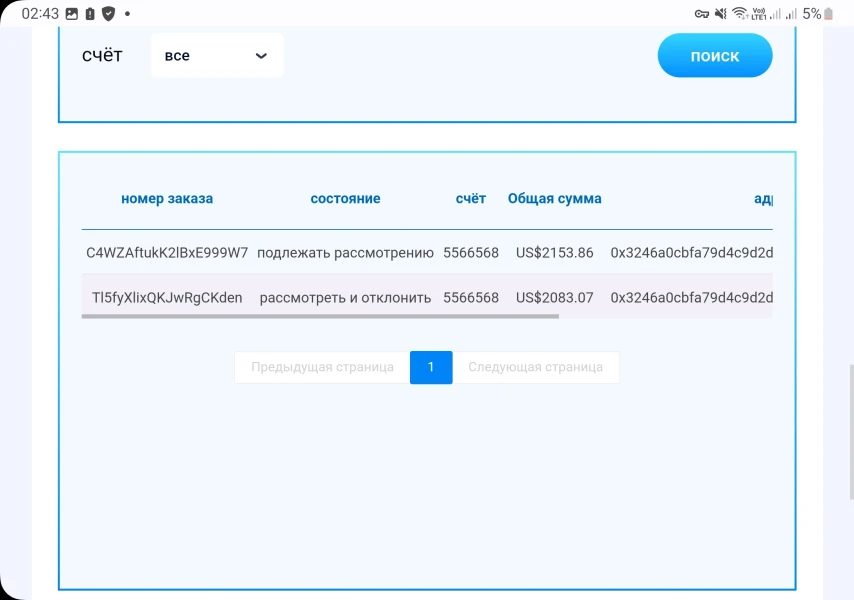Screen dimensions: 854x600
Task: Tap the Wi-Fi status icon
Action: pyautogui.click(x=740, y=14)
